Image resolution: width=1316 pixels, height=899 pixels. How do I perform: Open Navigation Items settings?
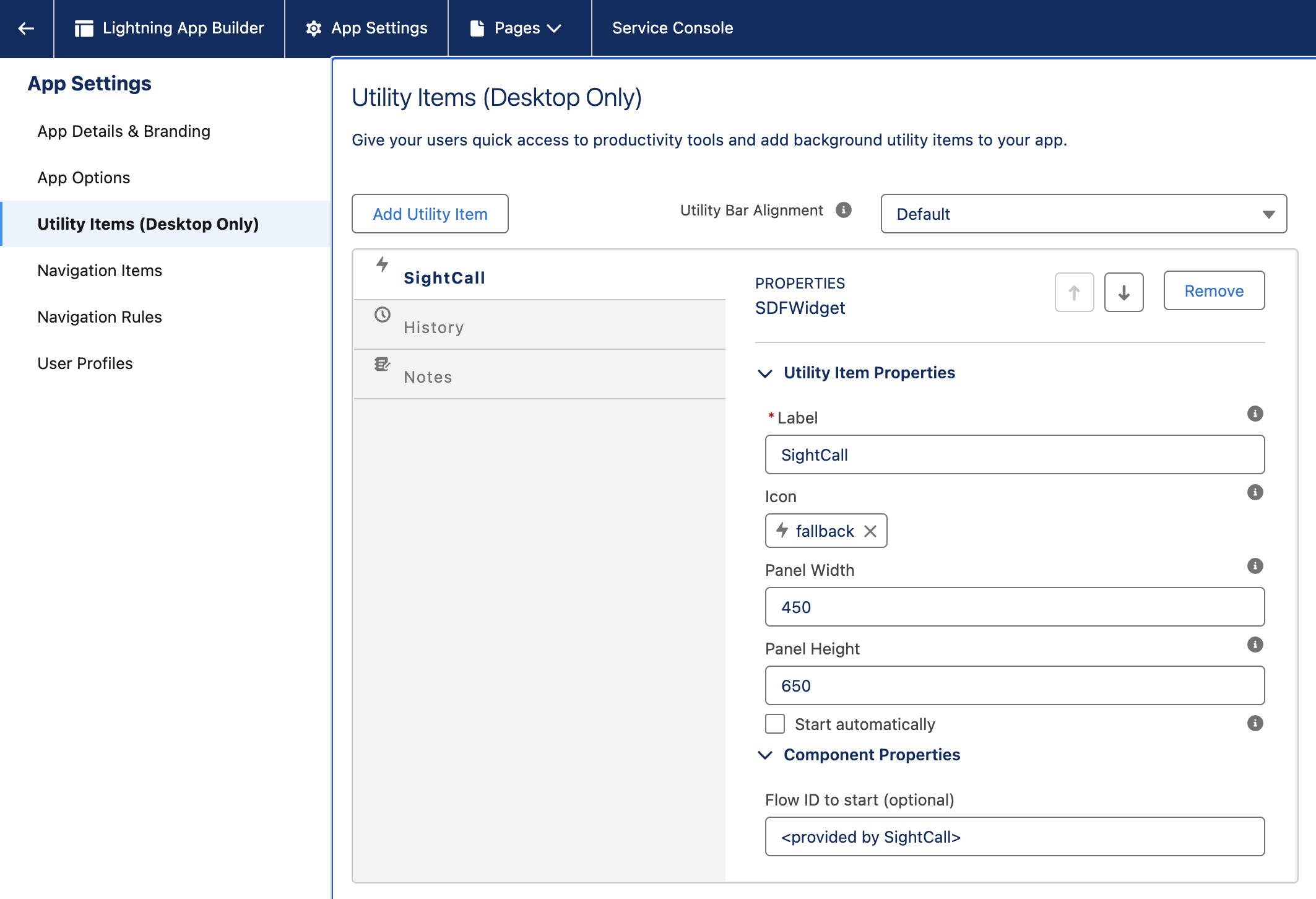(x=100, y=271)
